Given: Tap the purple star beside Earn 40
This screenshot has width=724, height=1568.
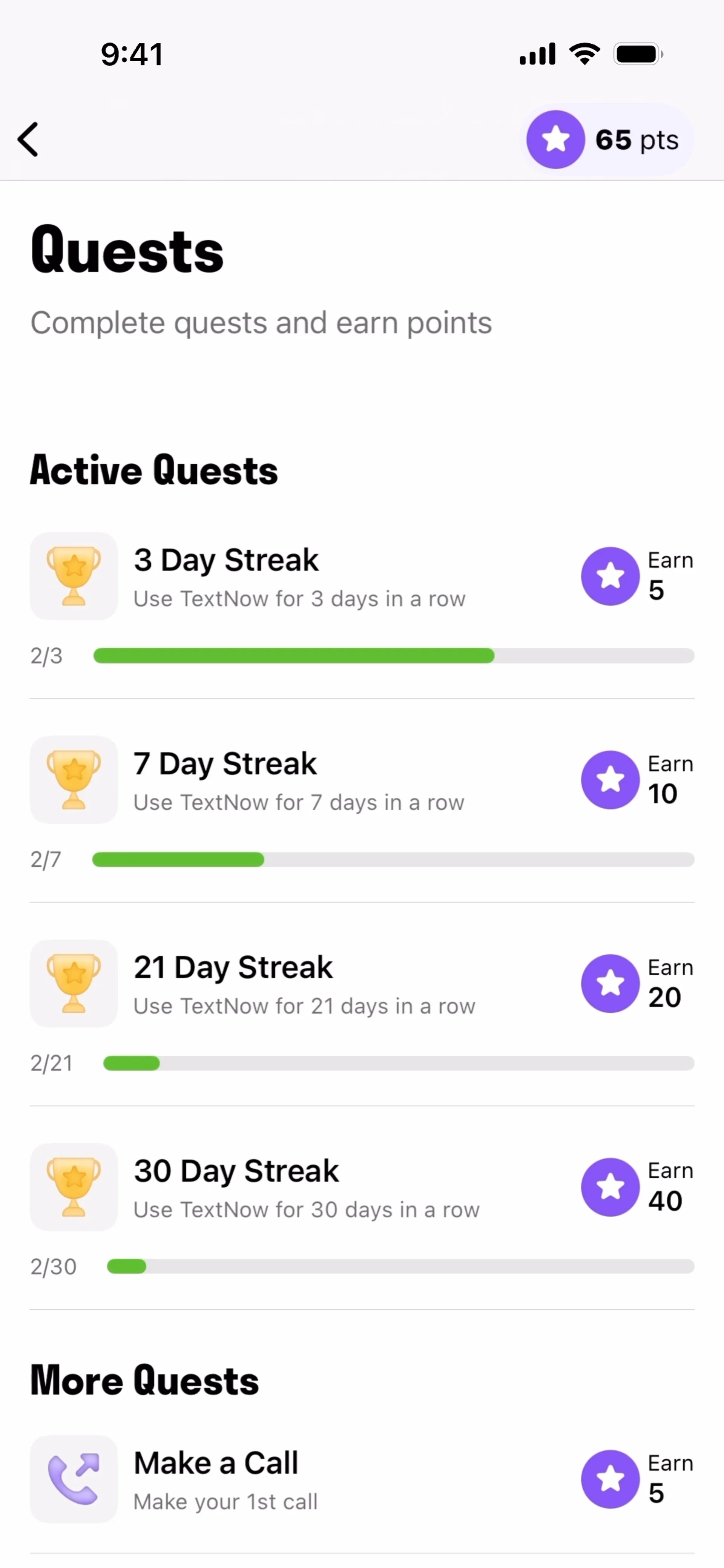Looking at the screenshot, I should point(610,1187).
